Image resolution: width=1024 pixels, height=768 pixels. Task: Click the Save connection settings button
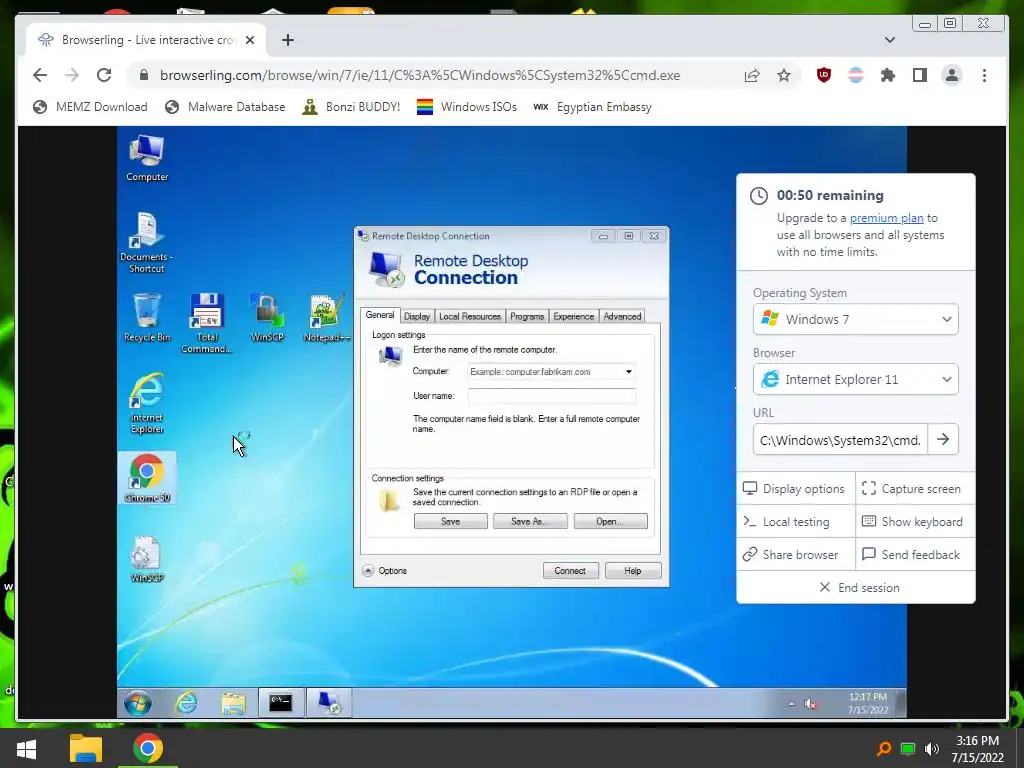tap(451, 521)
